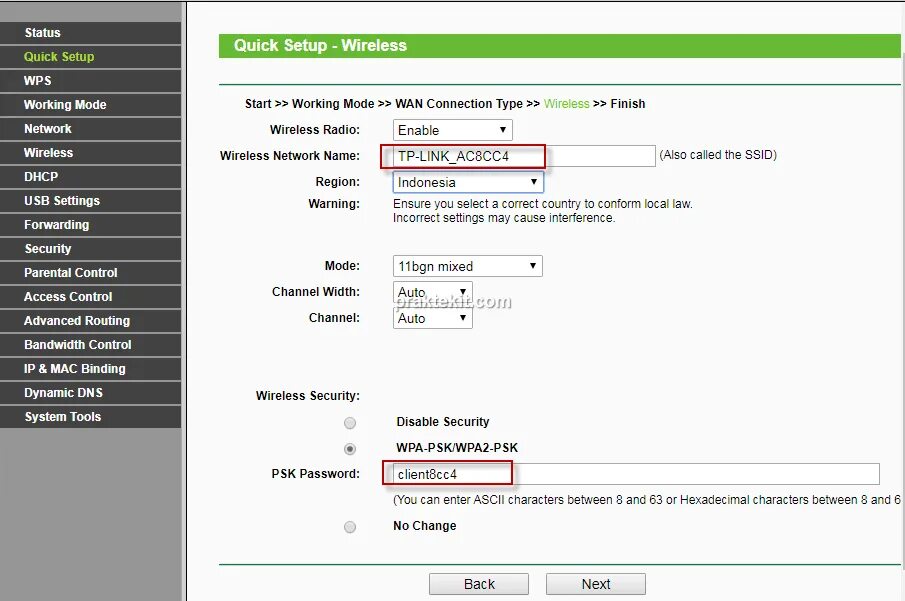Open the Network menu
The image size is (905, 601).
(x=90, y=129)
